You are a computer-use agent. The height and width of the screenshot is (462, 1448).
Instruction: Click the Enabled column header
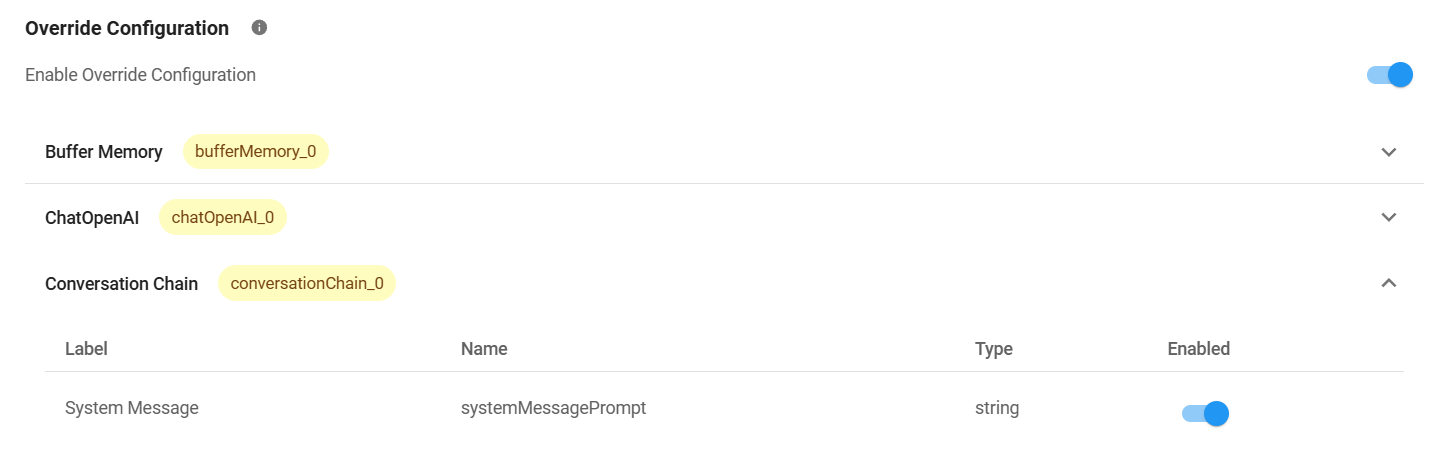pyautogui.click(x=1198, y=349)
